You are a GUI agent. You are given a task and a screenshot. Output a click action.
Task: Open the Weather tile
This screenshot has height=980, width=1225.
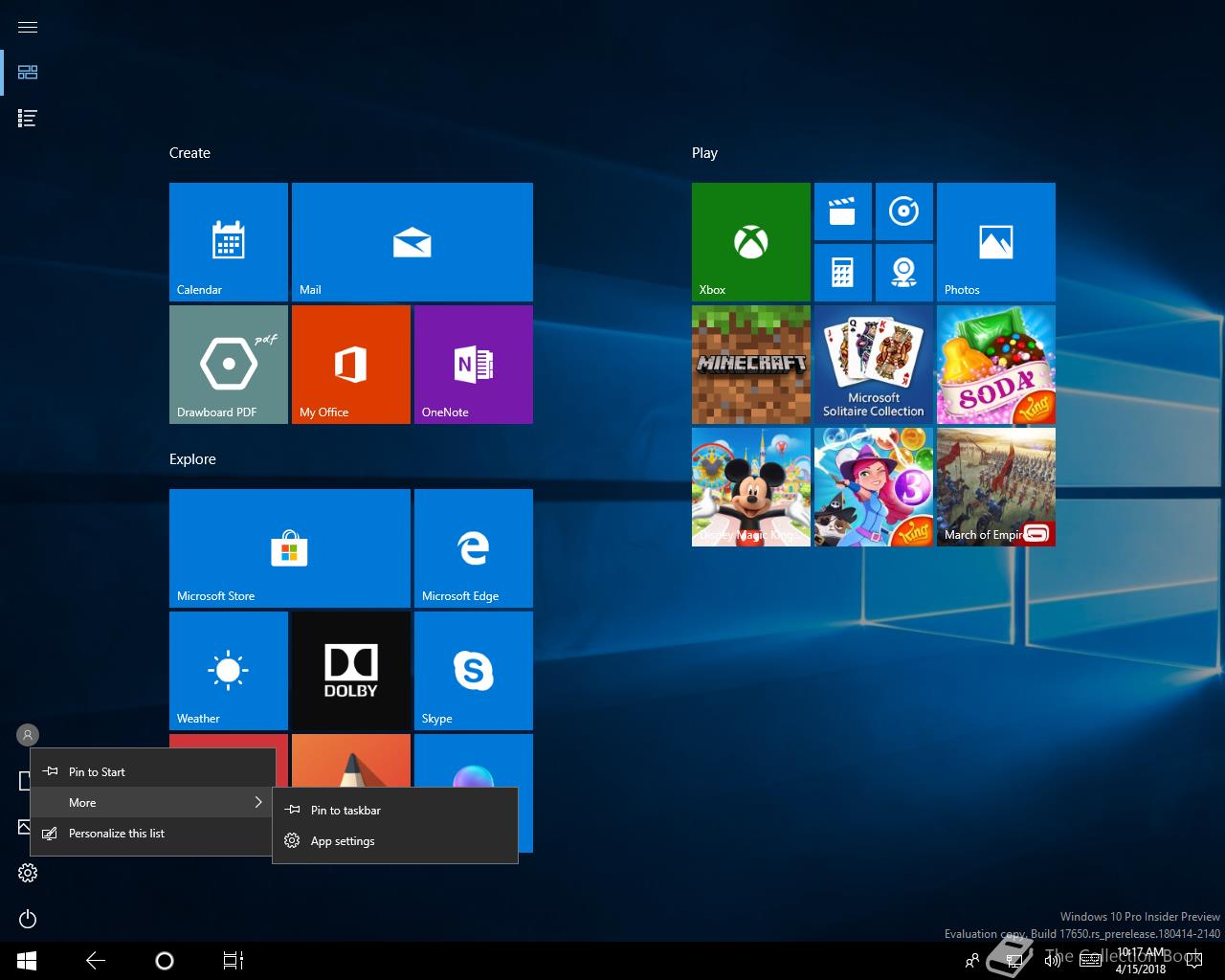pyautogui.click(x=229, y=671)
